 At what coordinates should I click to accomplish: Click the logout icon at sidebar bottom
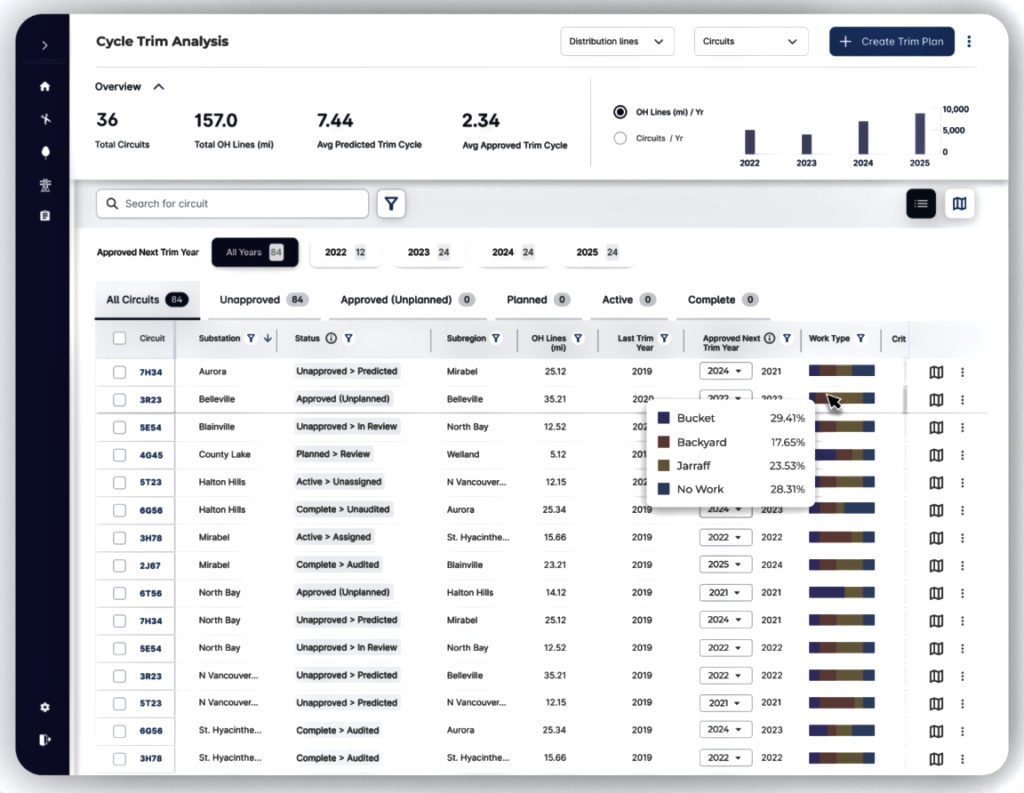(x=45, y=740)
